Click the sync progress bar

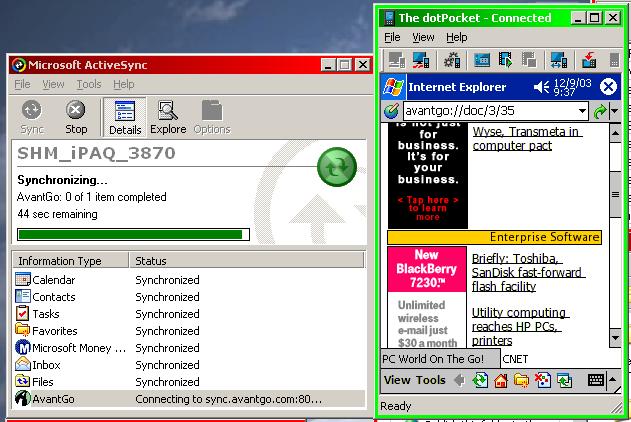[133, 235]
